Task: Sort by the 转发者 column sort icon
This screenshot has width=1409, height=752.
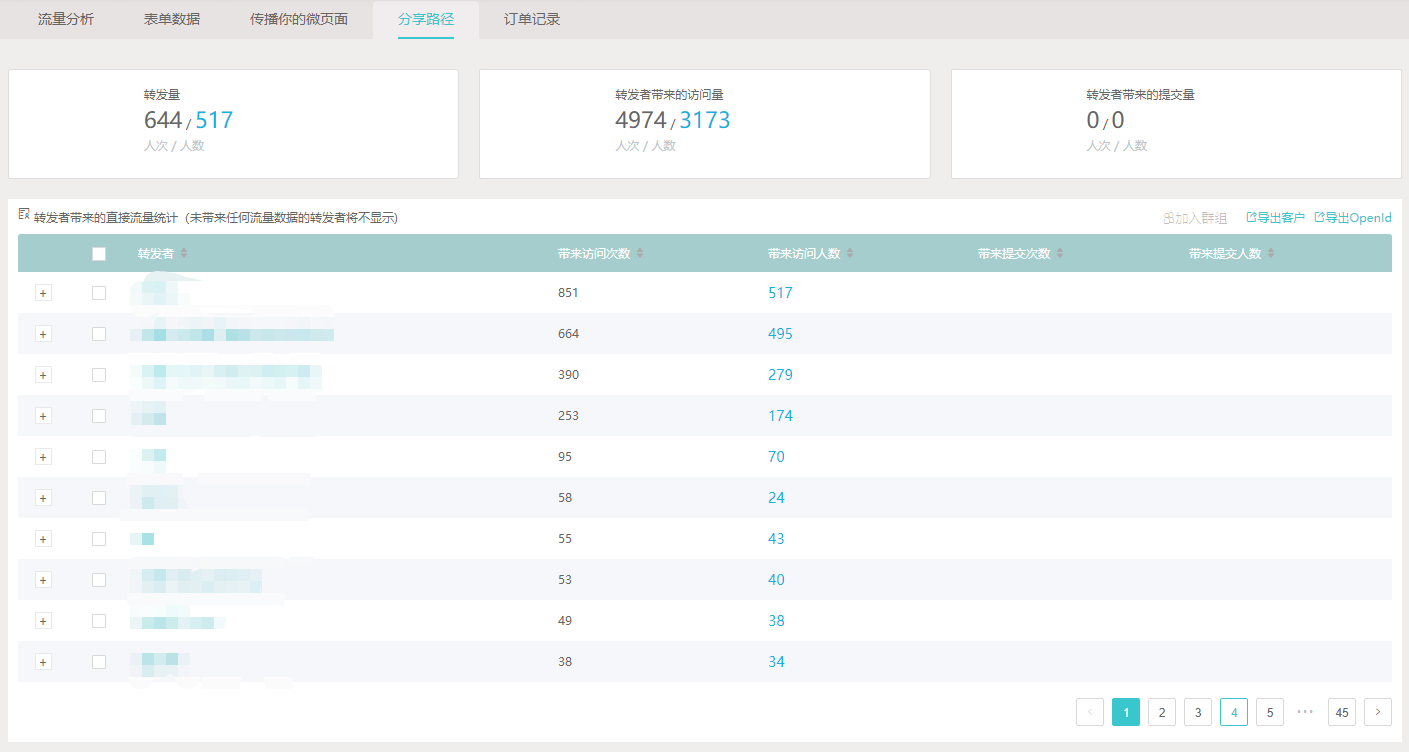Action: 184,254
